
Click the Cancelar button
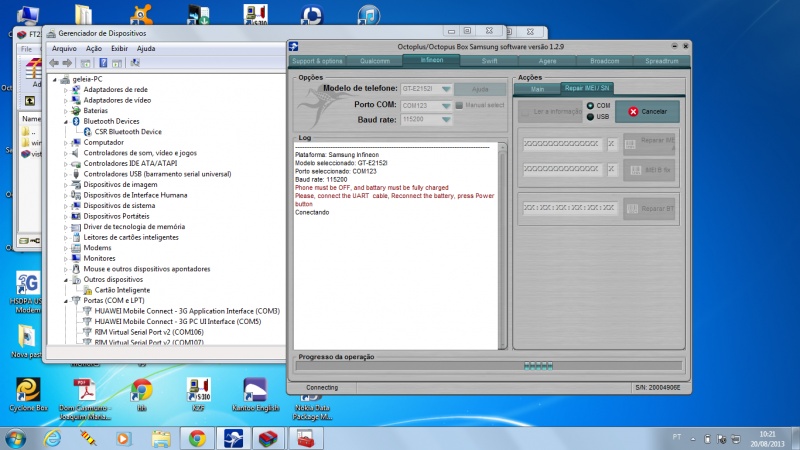point(647,111)
